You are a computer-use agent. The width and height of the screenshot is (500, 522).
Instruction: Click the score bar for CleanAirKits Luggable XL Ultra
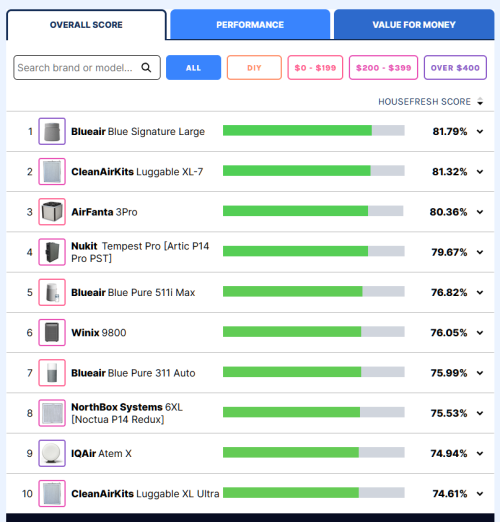point(314,493)
